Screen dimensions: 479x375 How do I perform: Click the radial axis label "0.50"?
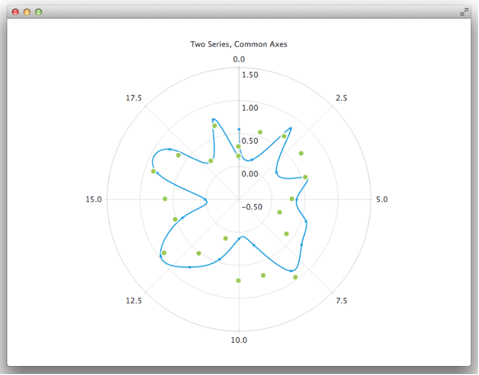[250, 141]
